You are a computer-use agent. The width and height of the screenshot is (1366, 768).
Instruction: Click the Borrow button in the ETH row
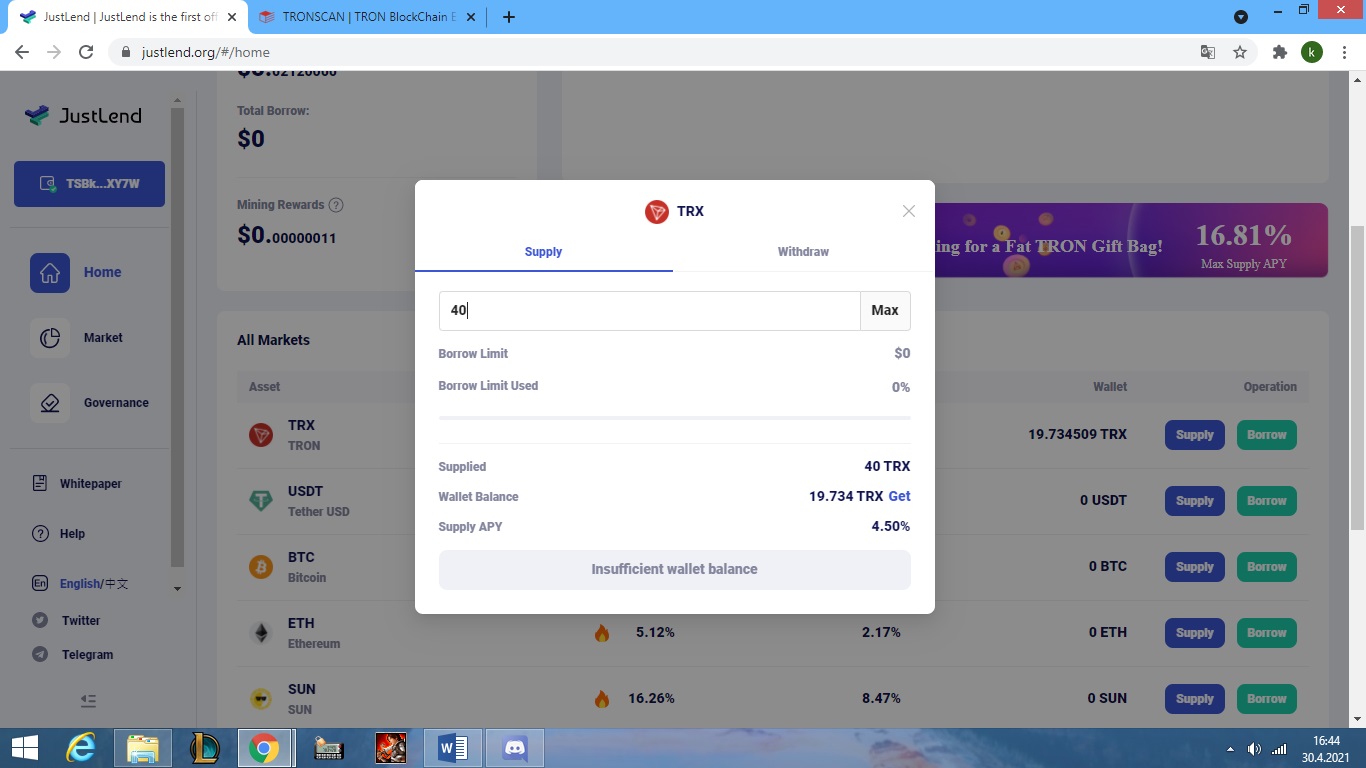tap(1267, 633)
